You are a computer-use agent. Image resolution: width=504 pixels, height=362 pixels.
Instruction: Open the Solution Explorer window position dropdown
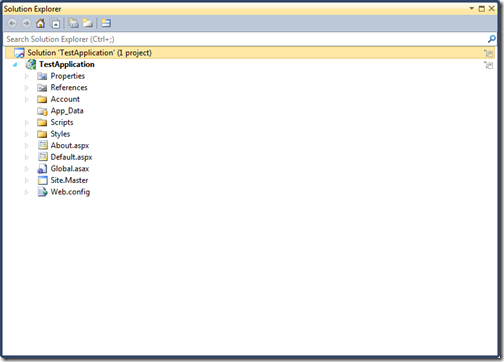coord(472,8)
